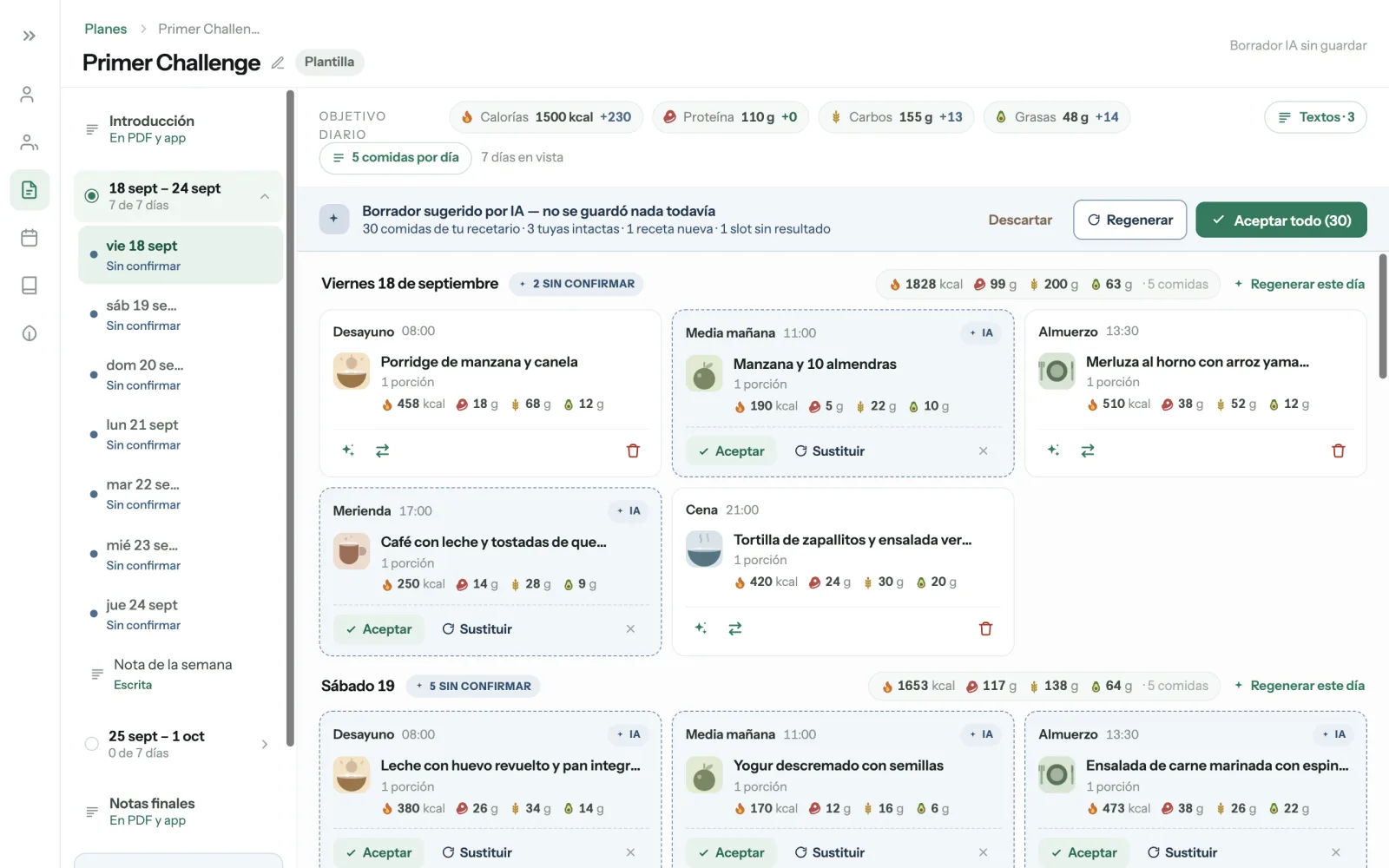Screen dimensions: 1389x868
Task: Delete the Tortilla de zapallitos dinner
Action: coord(985,628)
